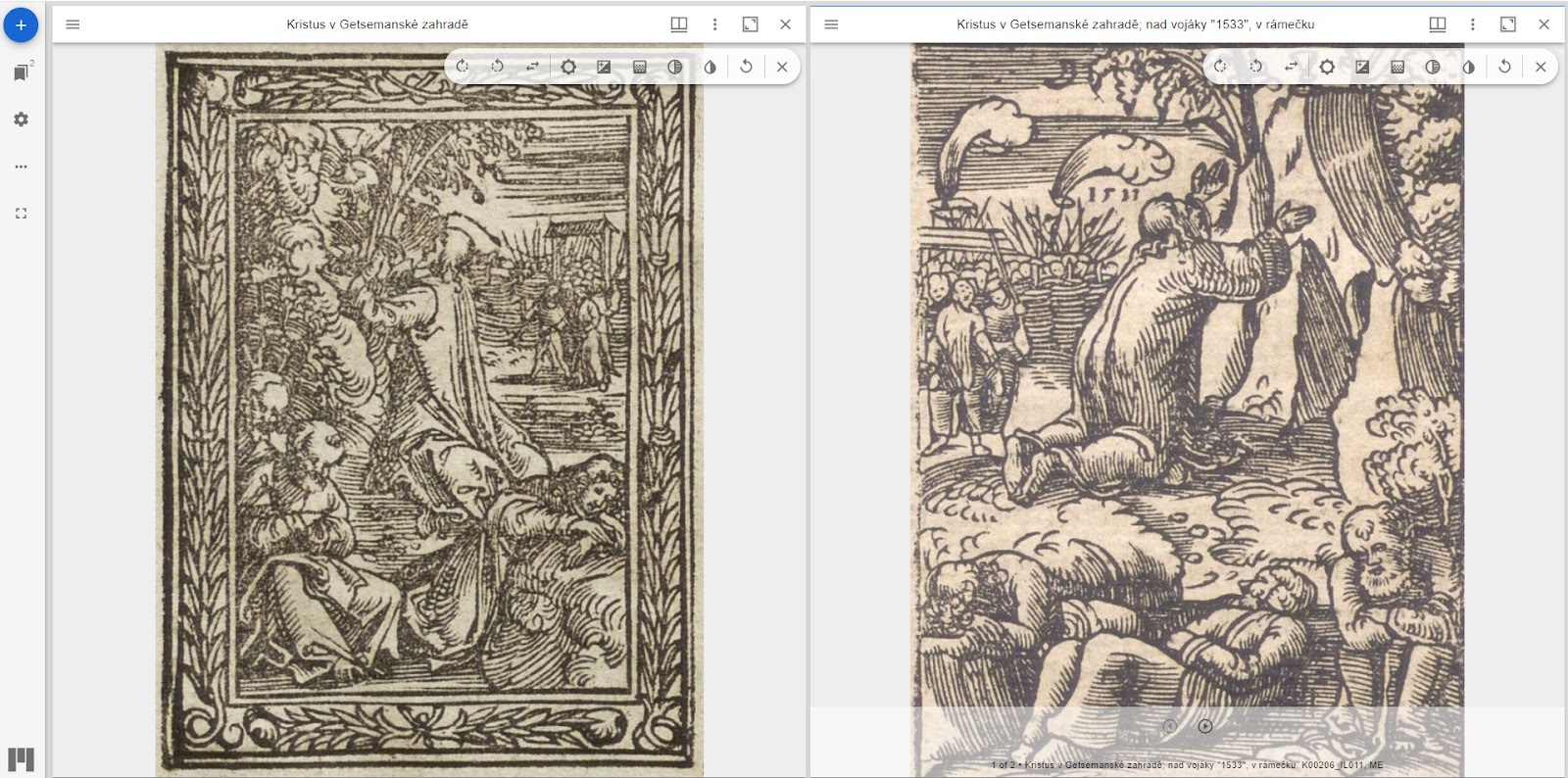Open workspace settings gear in the sidebar

click(x=21, y=120)
